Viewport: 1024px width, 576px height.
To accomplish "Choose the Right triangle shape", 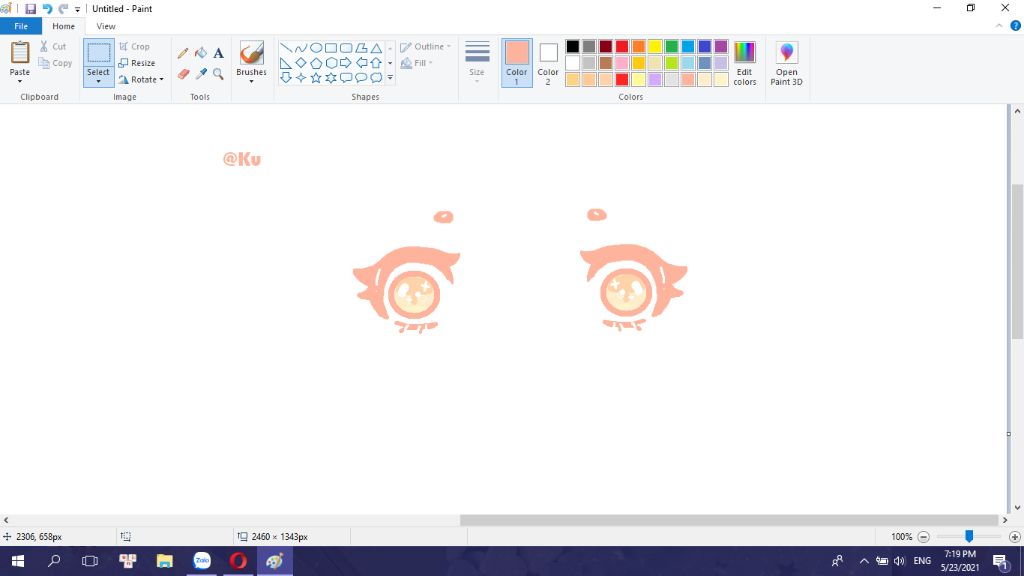I will point(285,63).
